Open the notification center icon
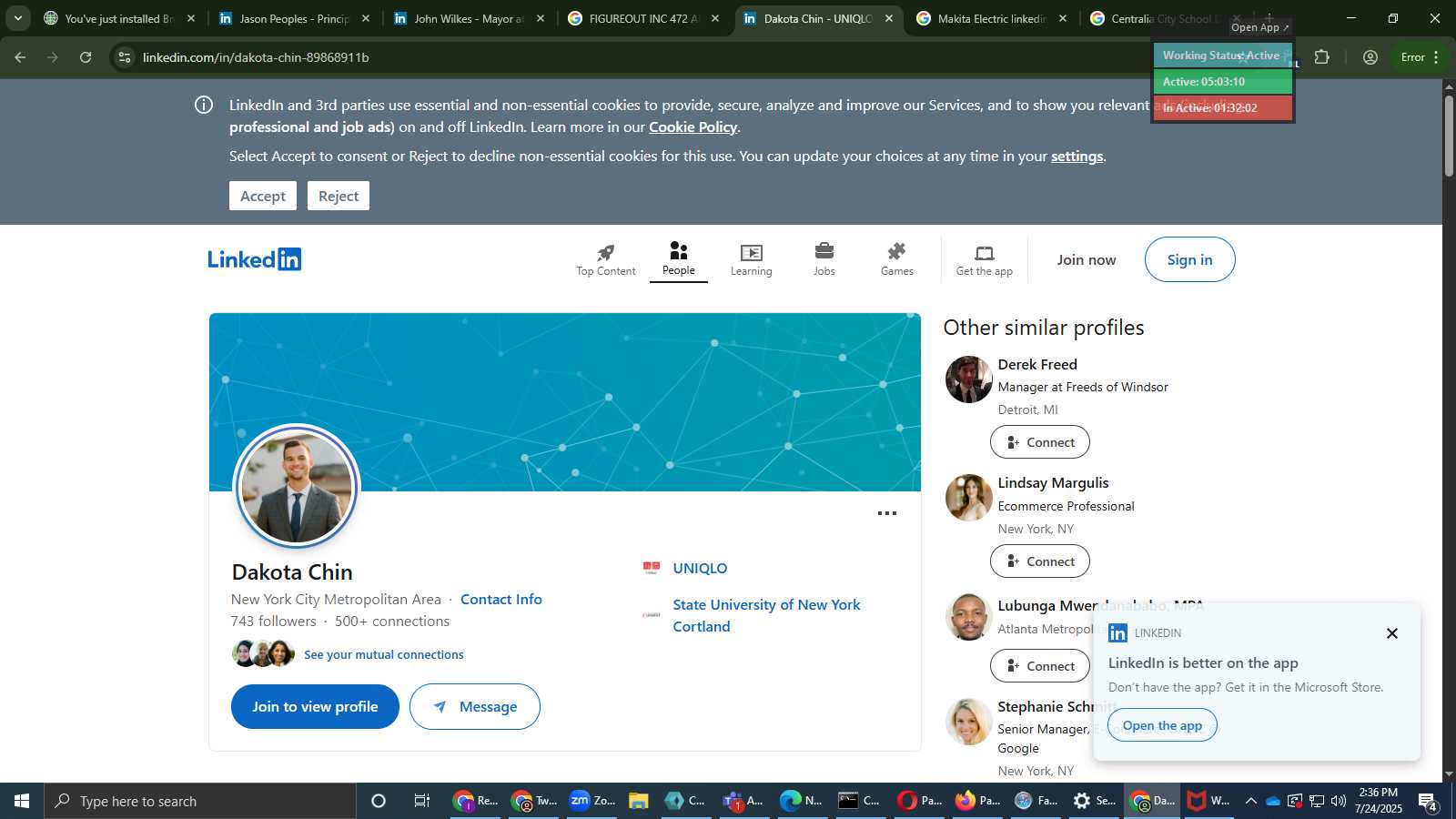The height and width of the screenshot is (819, 1456). [1428, 801]
